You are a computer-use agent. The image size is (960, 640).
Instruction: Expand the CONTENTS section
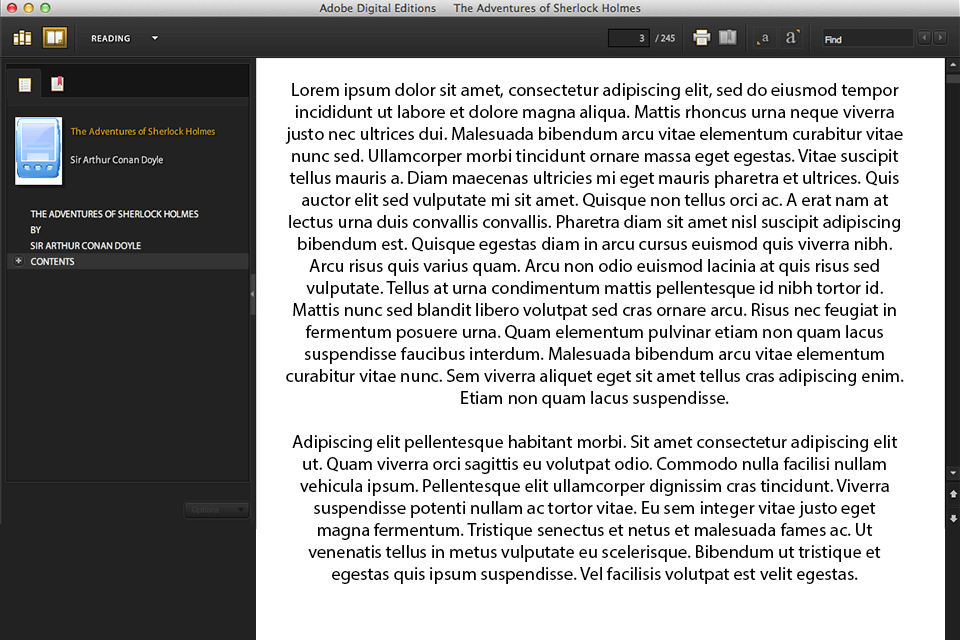[x=17, y=261]
